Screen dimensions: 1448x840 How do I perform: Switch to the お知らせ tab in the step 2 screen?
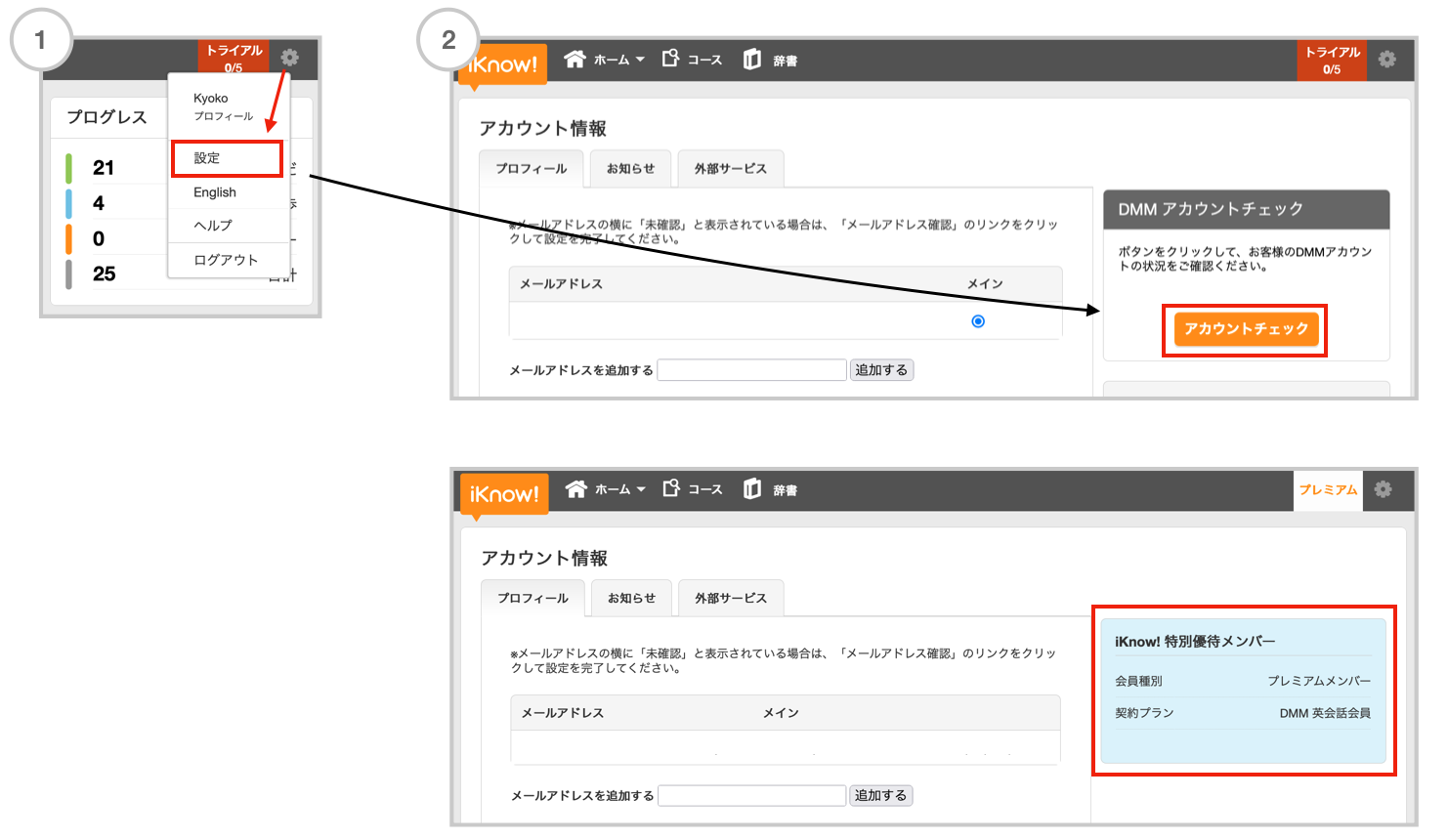pyautogui.click(x=630, y=169)
